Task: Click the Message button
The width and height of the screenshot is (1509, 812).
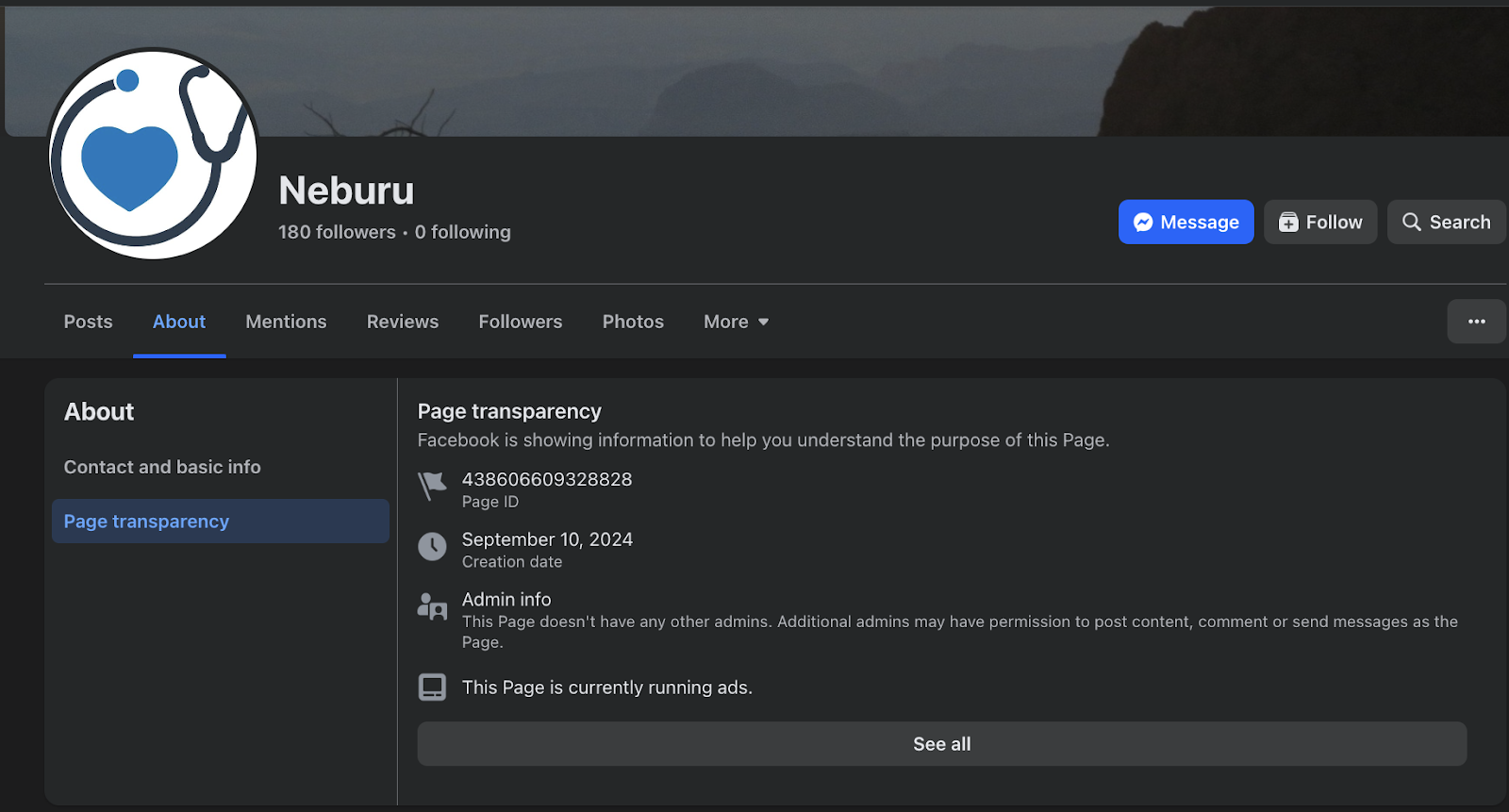Action: click(1186, 222)
